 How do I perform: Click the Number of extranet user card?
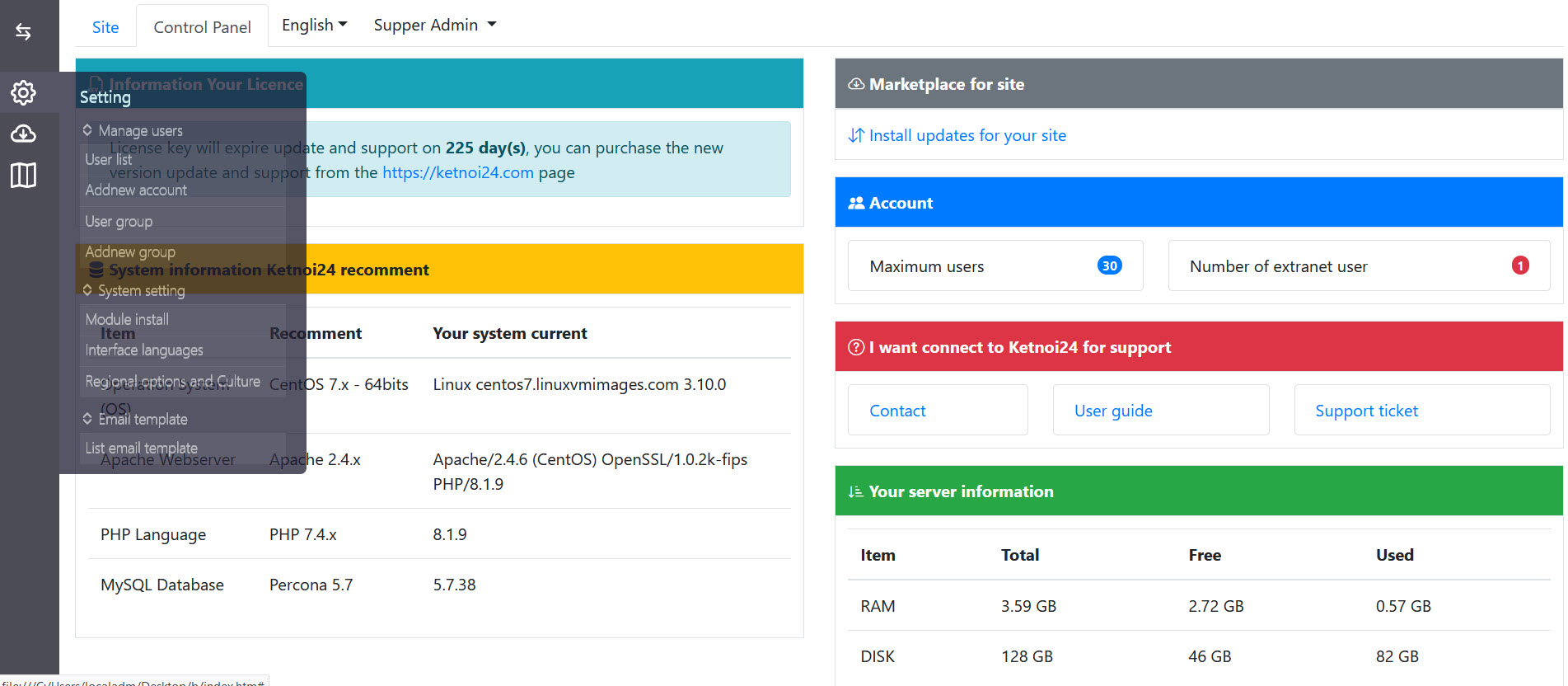(x=1359, y=265)
